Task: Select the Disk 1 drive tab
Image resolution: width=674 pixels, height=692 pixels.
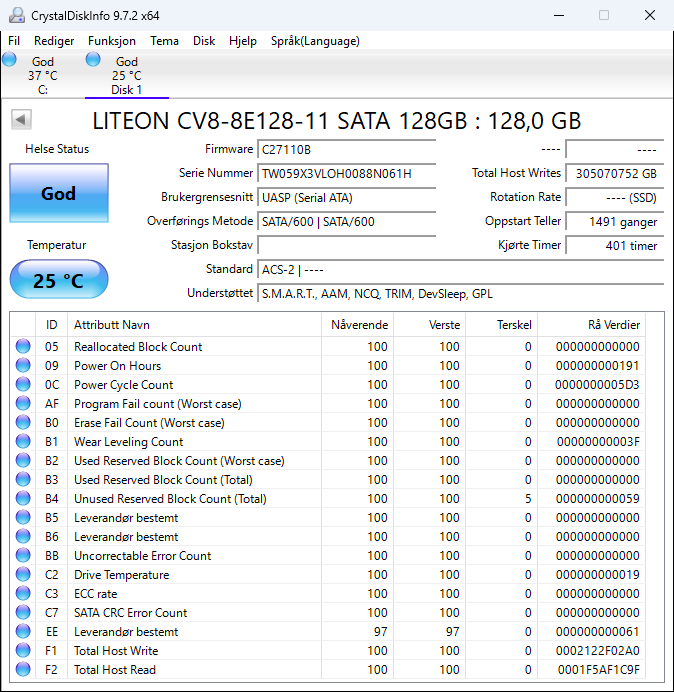Action: pyautogui.click(x=127, y=75)
